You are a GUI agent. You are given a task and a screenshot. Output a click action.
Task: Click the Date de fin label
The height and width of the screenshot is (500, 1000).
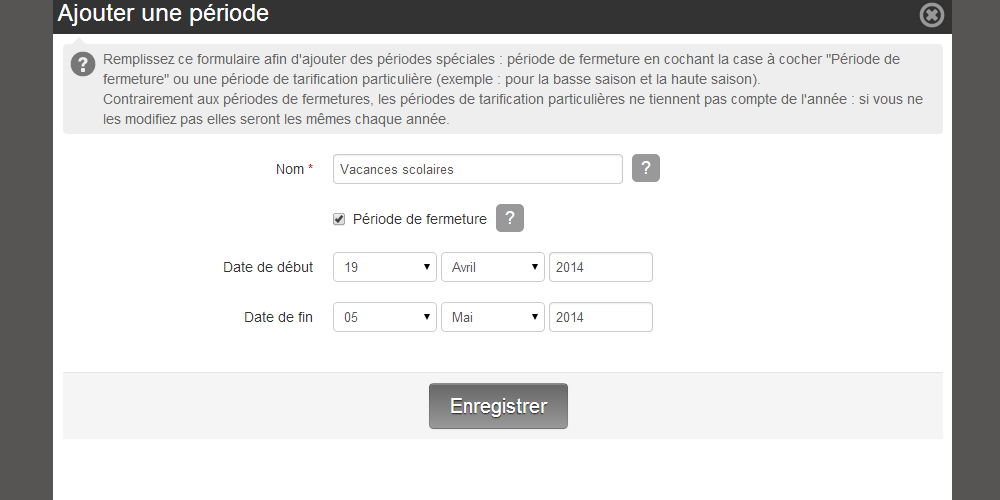click(278, 317)
